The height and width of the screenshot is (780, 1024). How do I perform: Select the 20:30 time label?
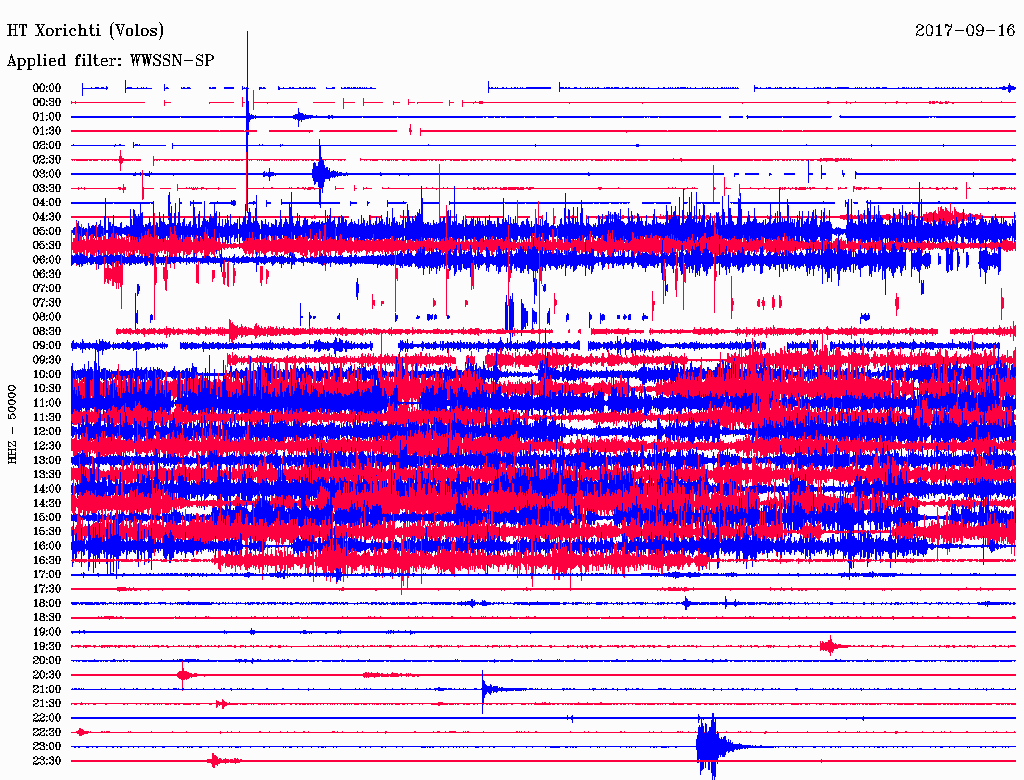[47, 675]
